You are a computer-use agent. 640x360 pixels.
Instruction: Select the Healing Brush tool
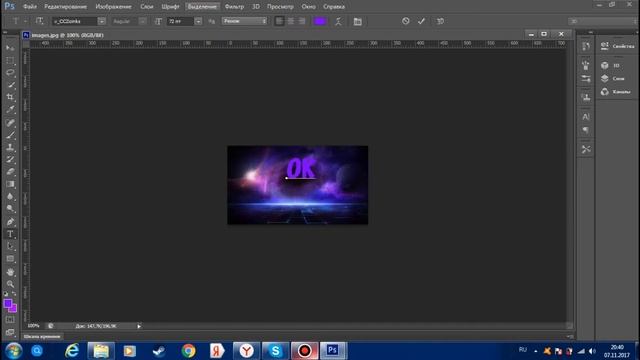click(x=10, y=122)
